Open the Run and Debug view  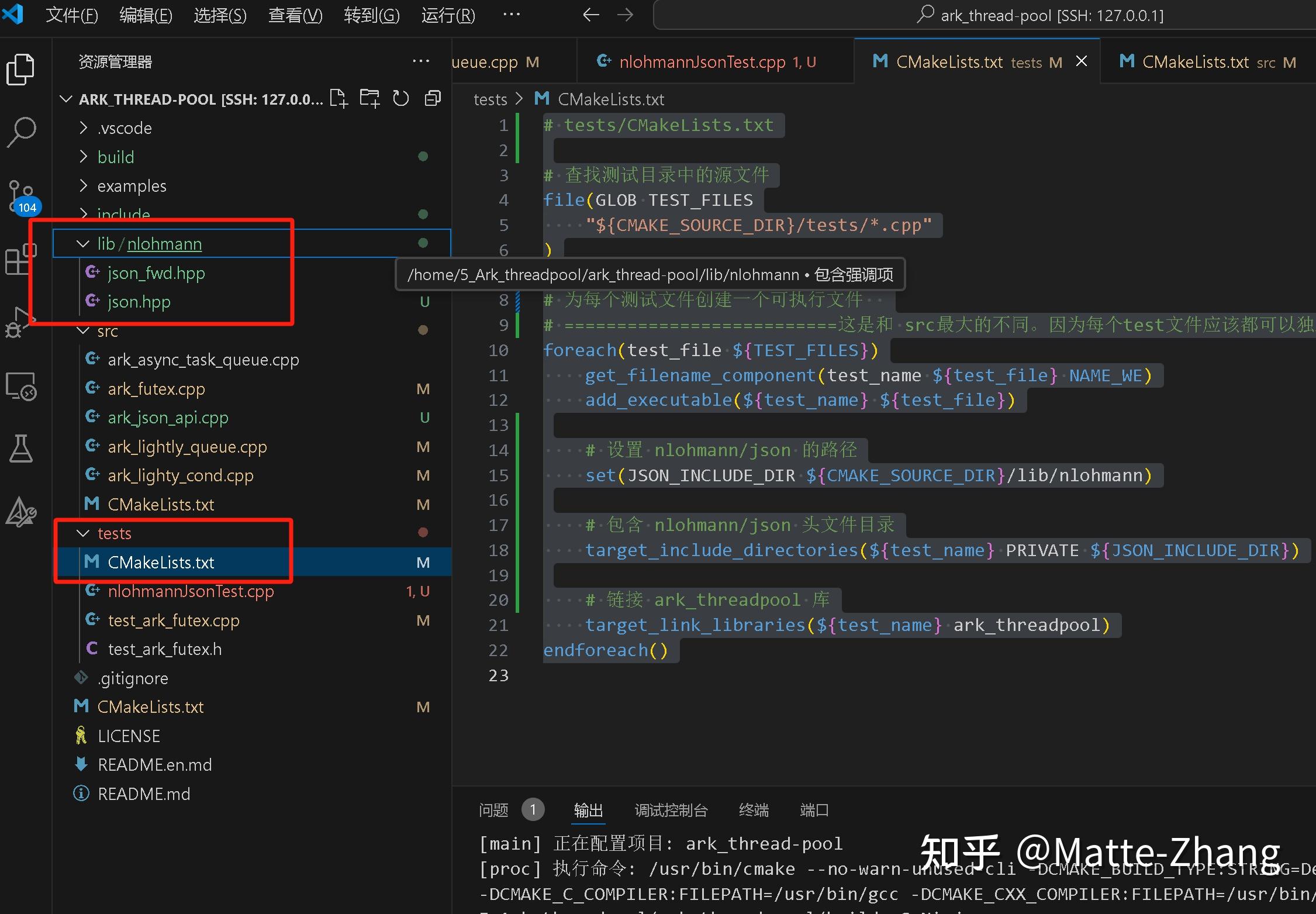[21, 322]
